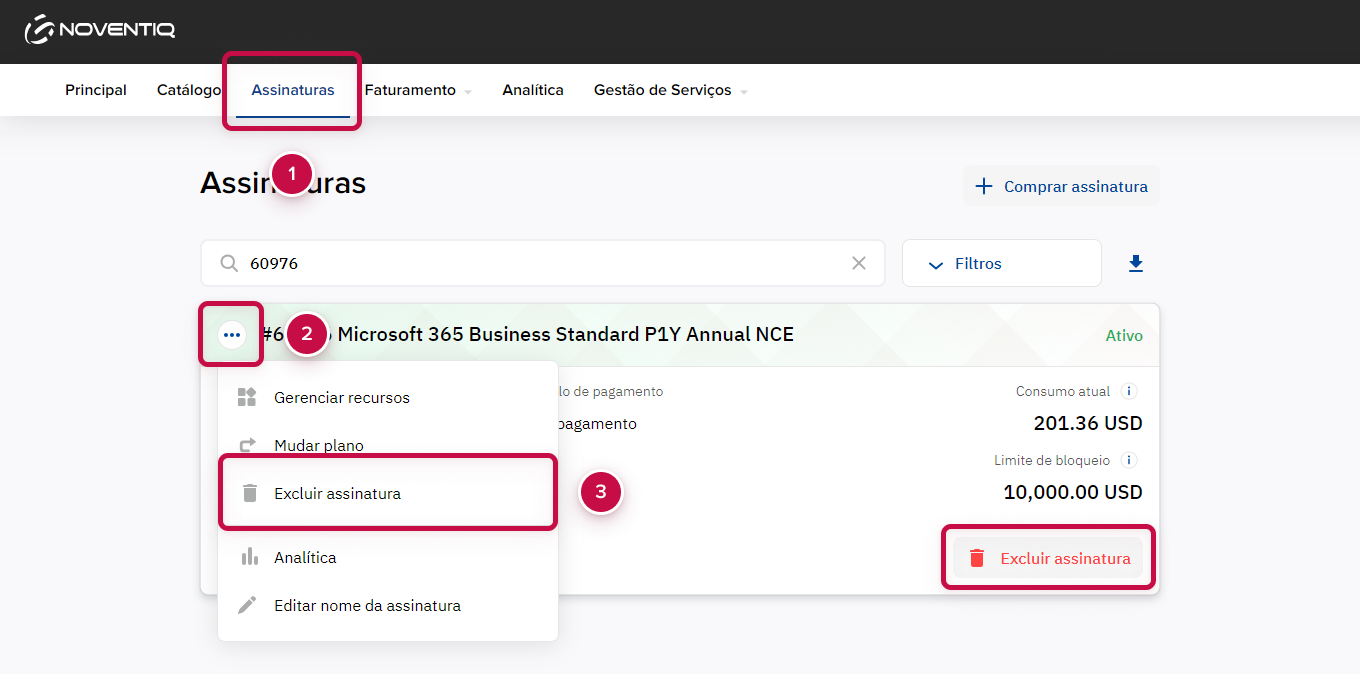The height and width of the screenshot is (674, 1360).
Task: Clear the search field with X icon
Action: [x=858, y=263]
